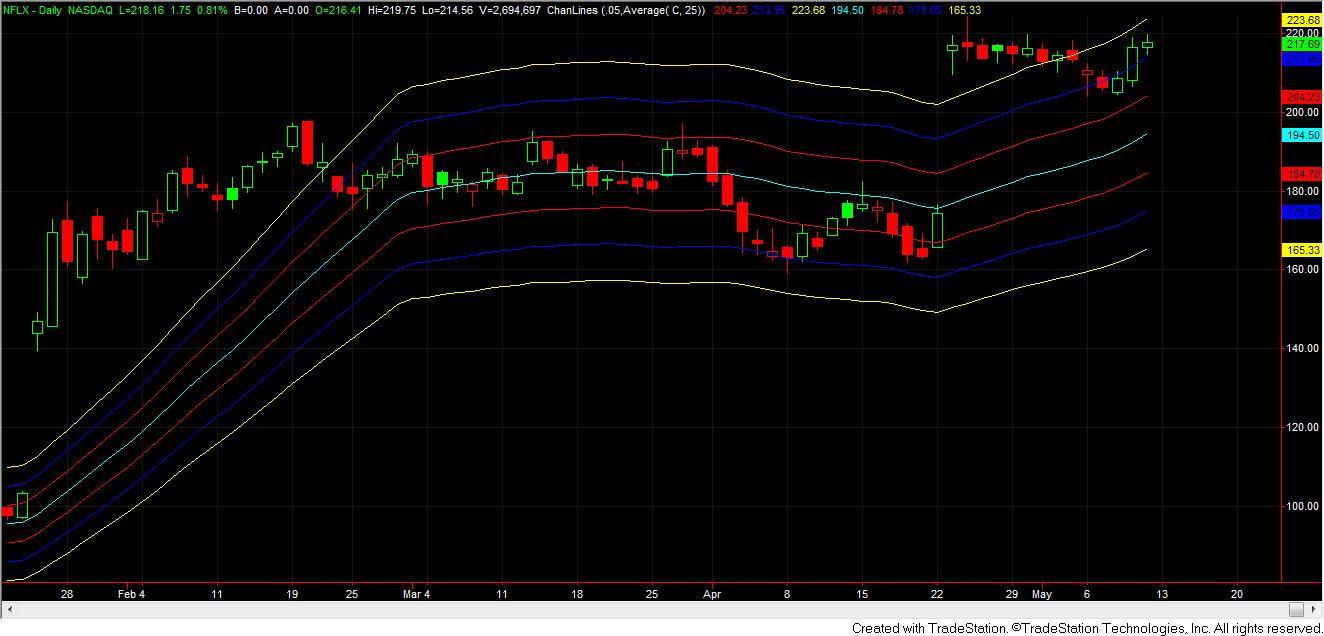The width and height of the screenshot is (1324, 636).
Task: Click the yellow 223.68 price axis marker
Action: [1301, 20]
